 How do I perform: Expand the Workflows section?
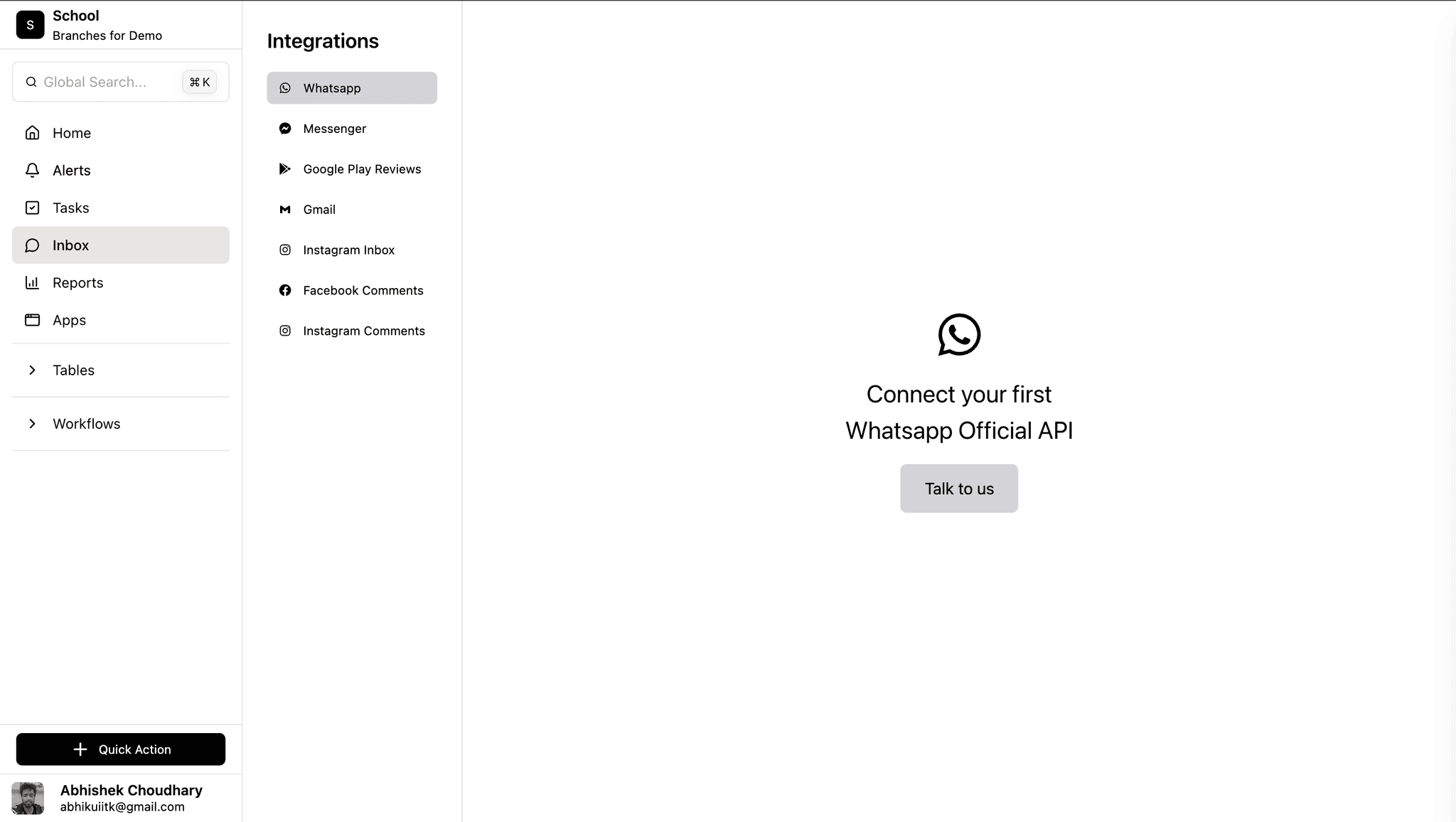[32, 423]
